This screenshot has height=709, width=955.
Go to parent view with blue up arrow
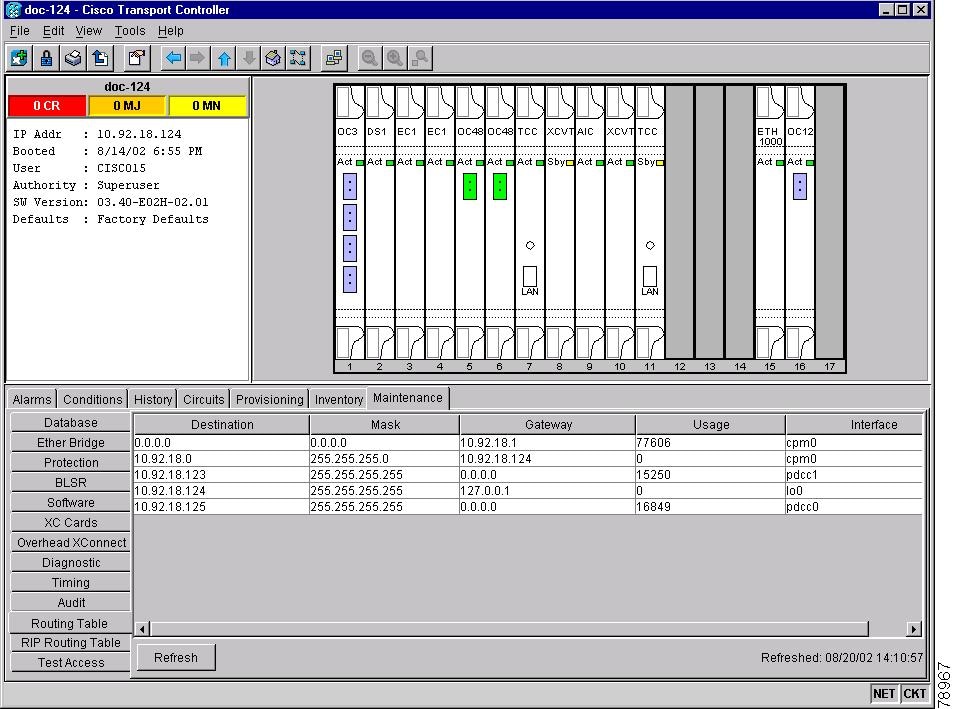click(x=224, y=58)
